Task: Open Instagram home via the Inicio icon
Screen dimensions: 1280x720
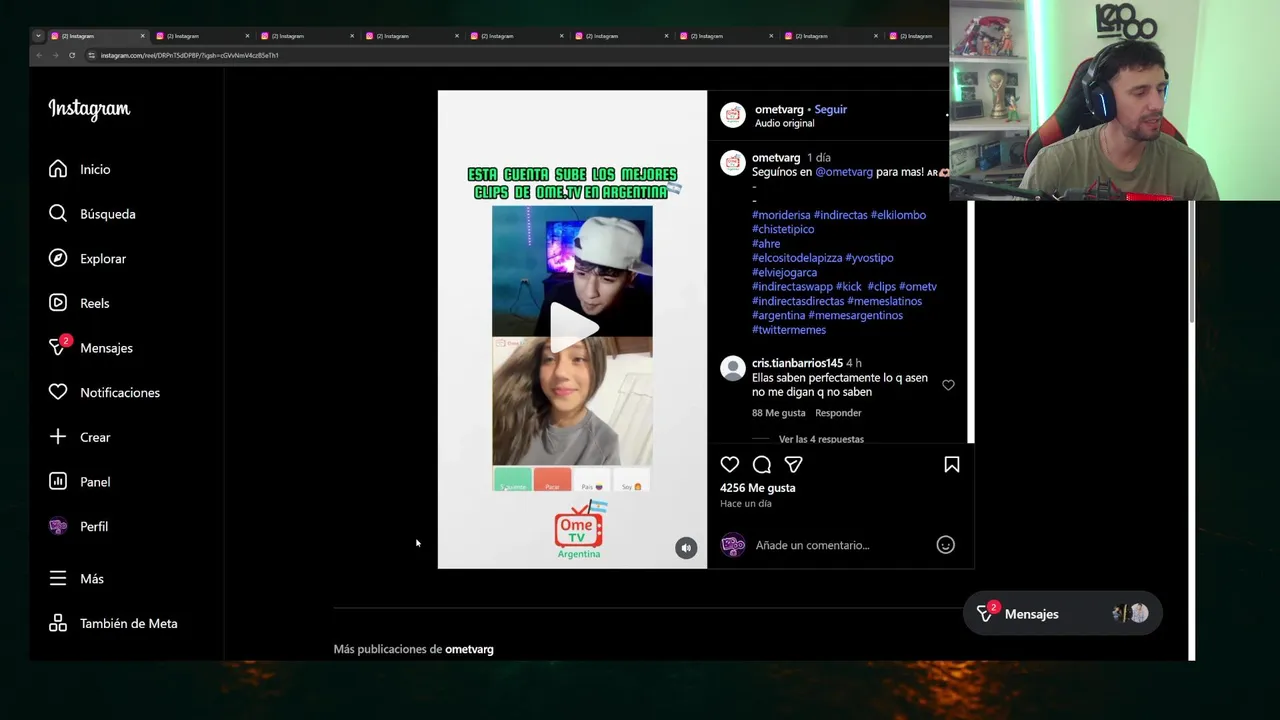Action: 58,169
